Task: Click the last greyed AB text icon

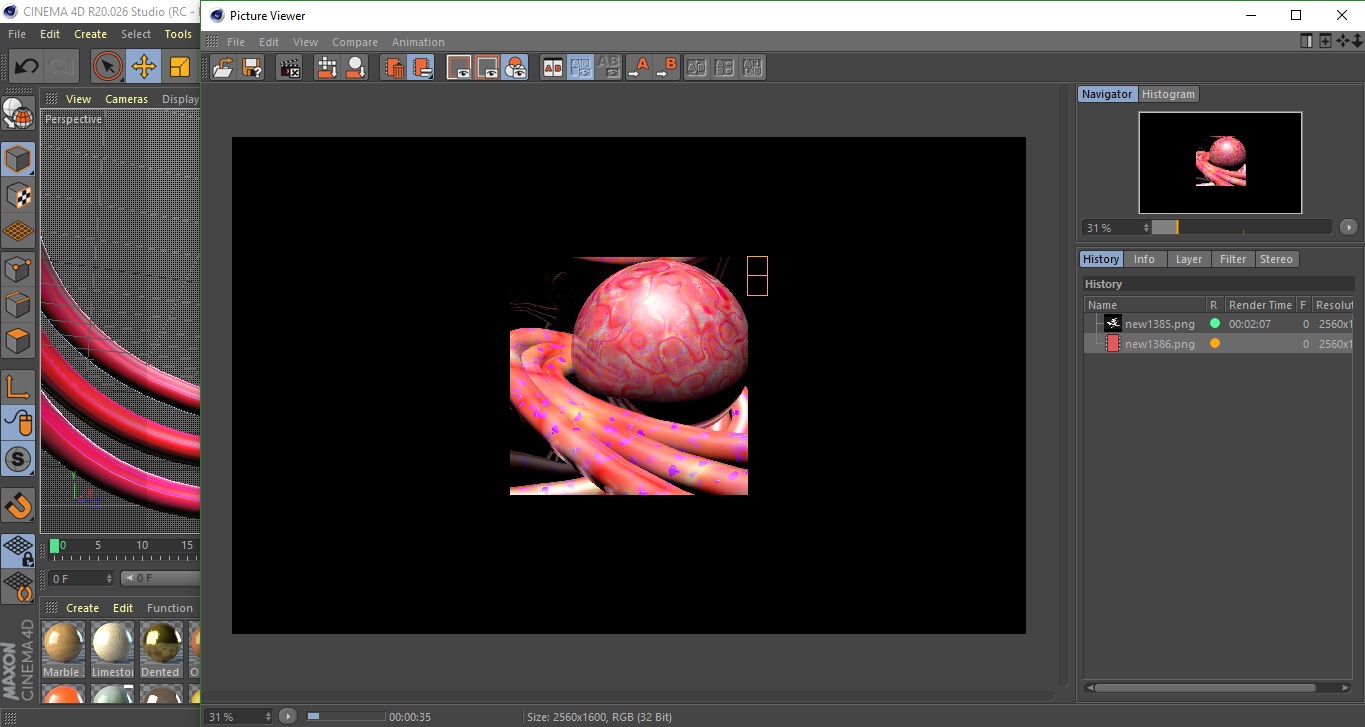Action: click(753, 67)
